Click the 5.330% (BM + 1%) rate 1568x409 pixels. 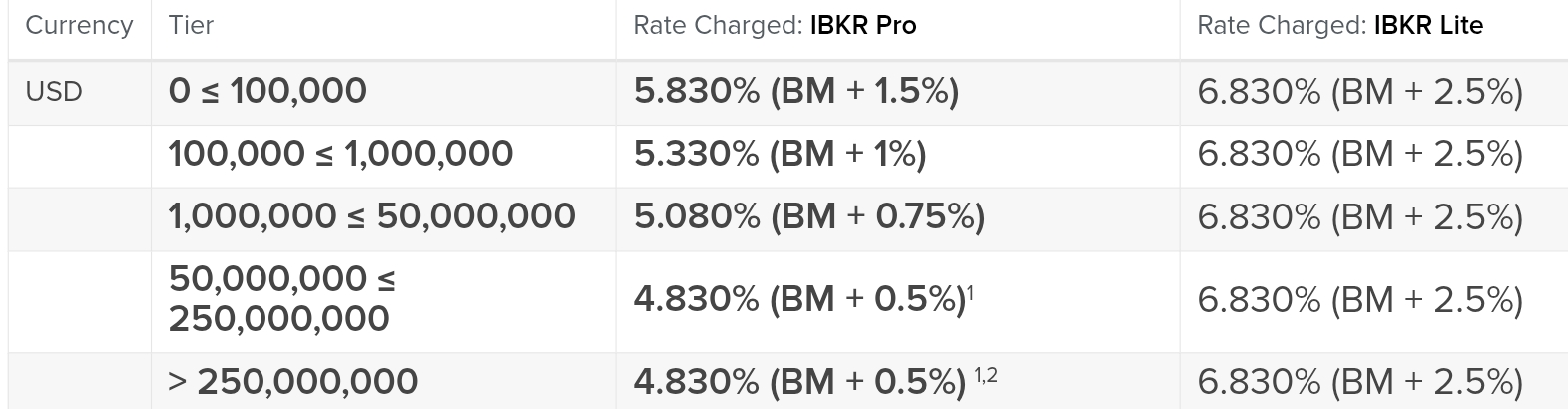pyautogui.click(x=780, y=154)
